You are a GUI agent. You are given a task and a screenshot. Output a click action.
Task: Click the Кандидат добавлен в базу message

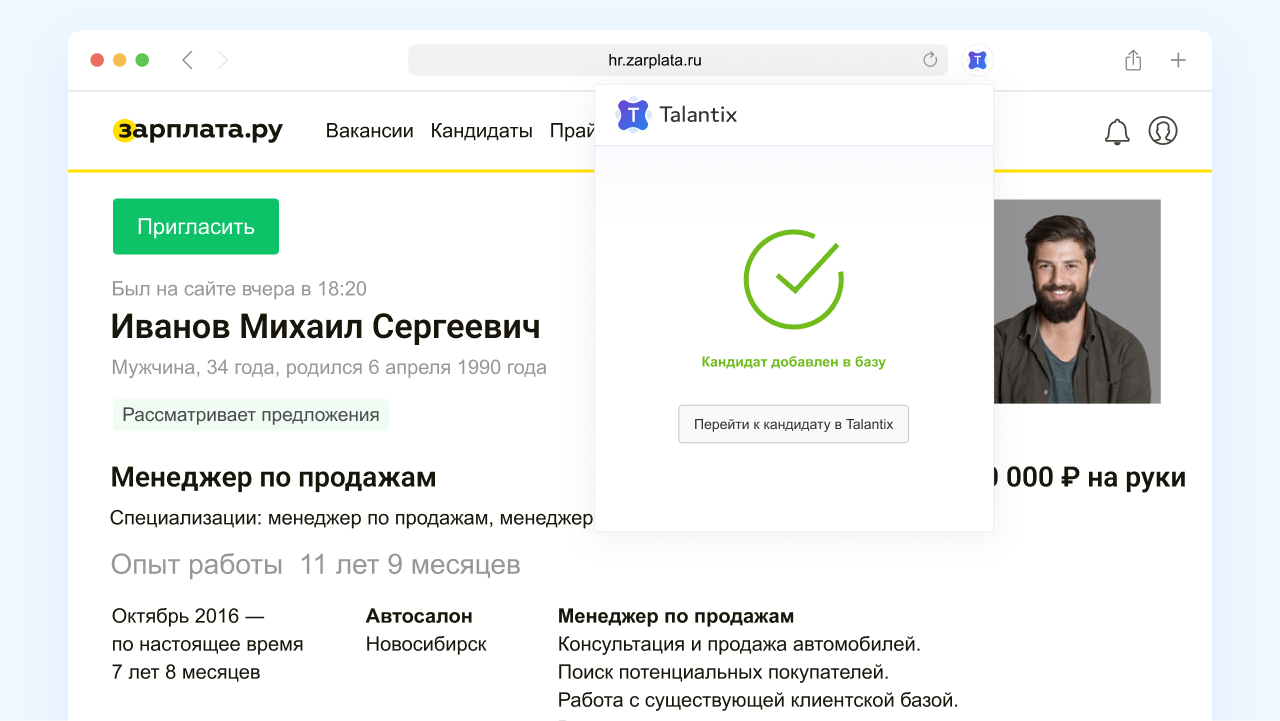(794, 362)
